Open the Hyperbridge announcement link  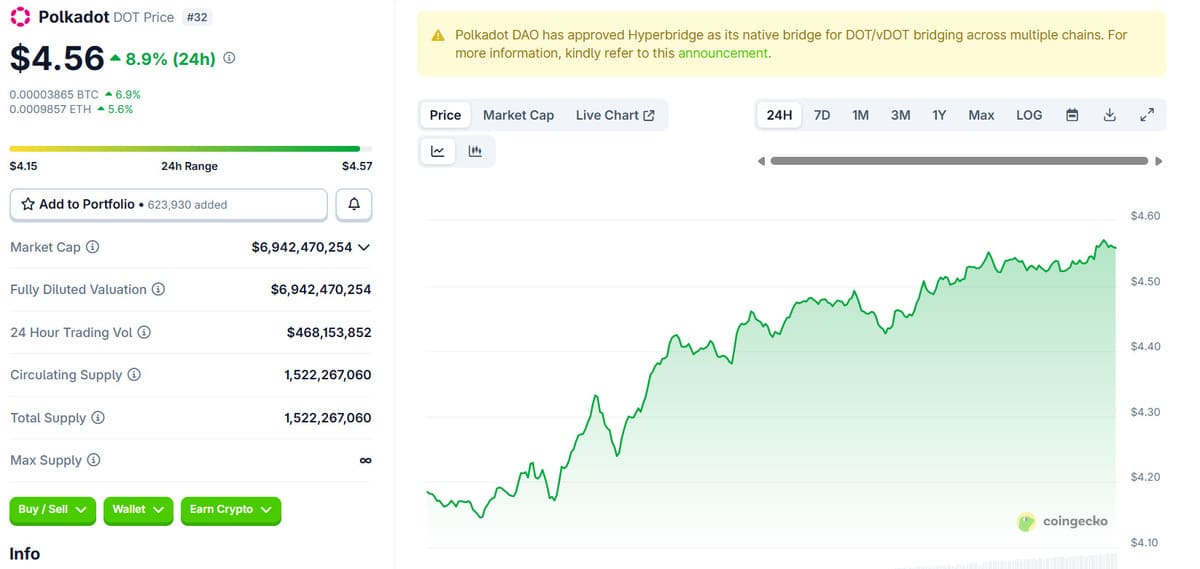[723, 53]
